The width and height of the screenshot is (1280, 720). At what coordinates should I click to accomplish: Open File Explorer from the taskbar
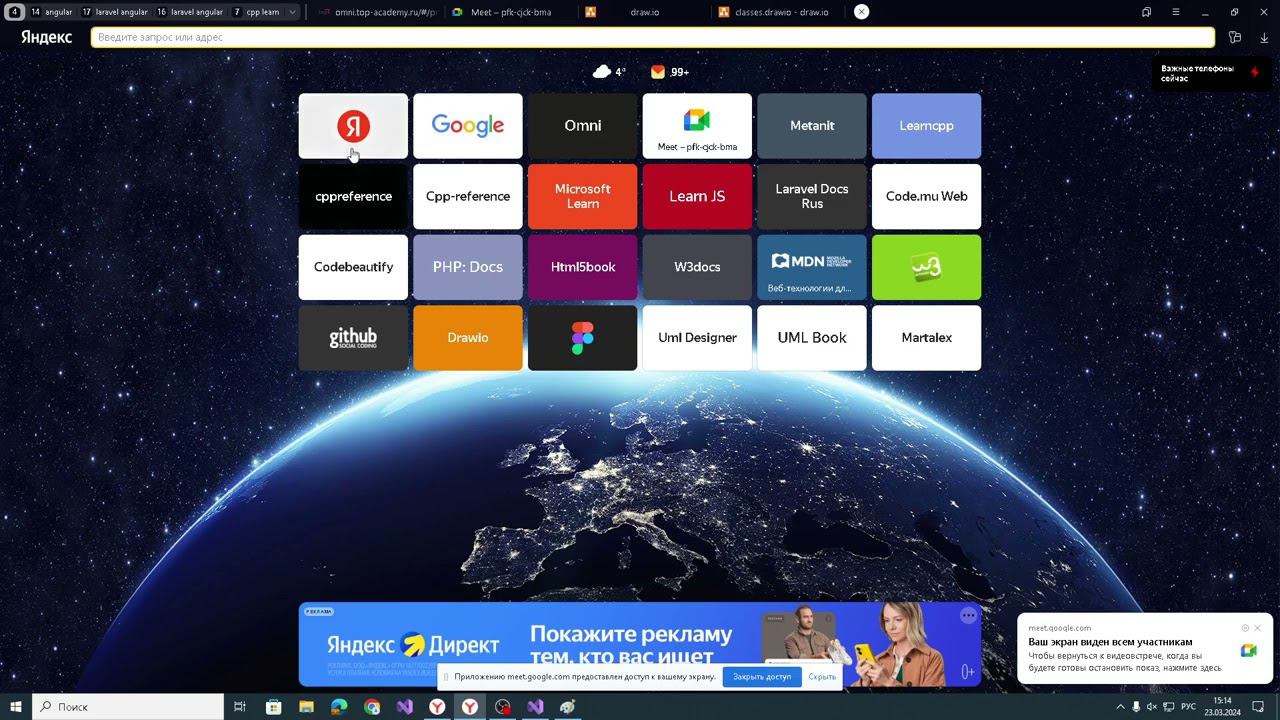click(x=306, y=707)
